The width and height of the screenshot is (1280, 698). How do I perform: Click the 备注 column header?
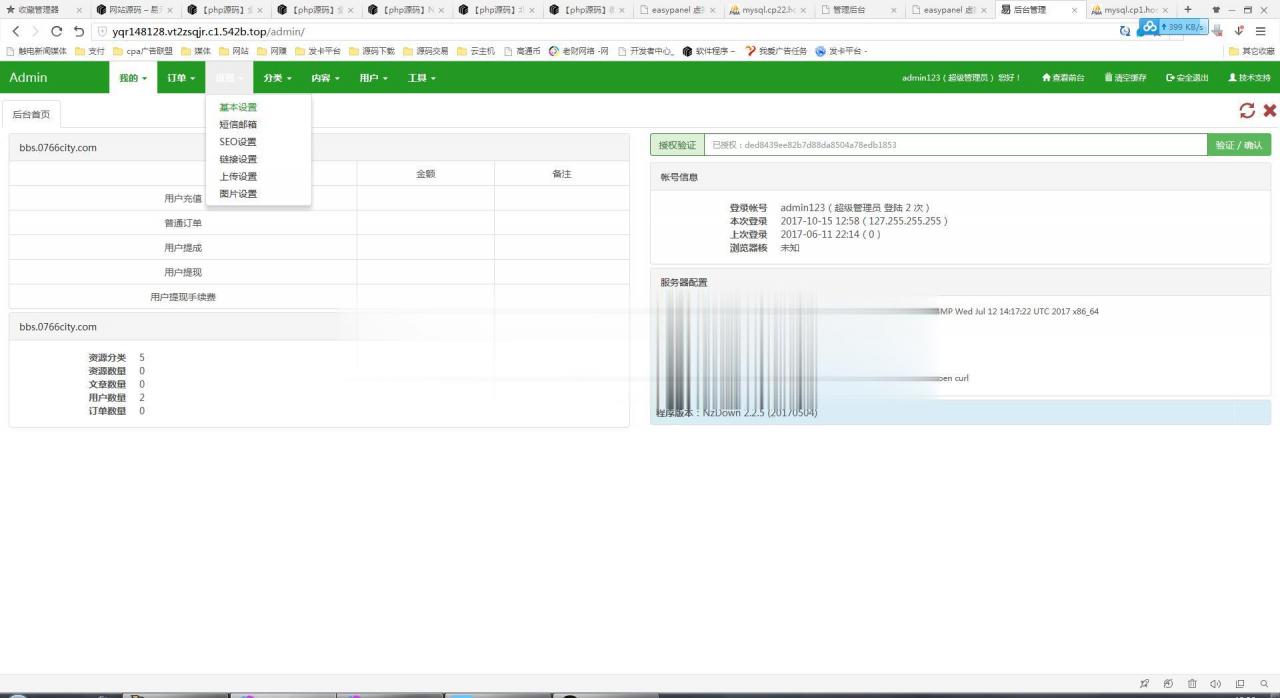click(562, 174)
